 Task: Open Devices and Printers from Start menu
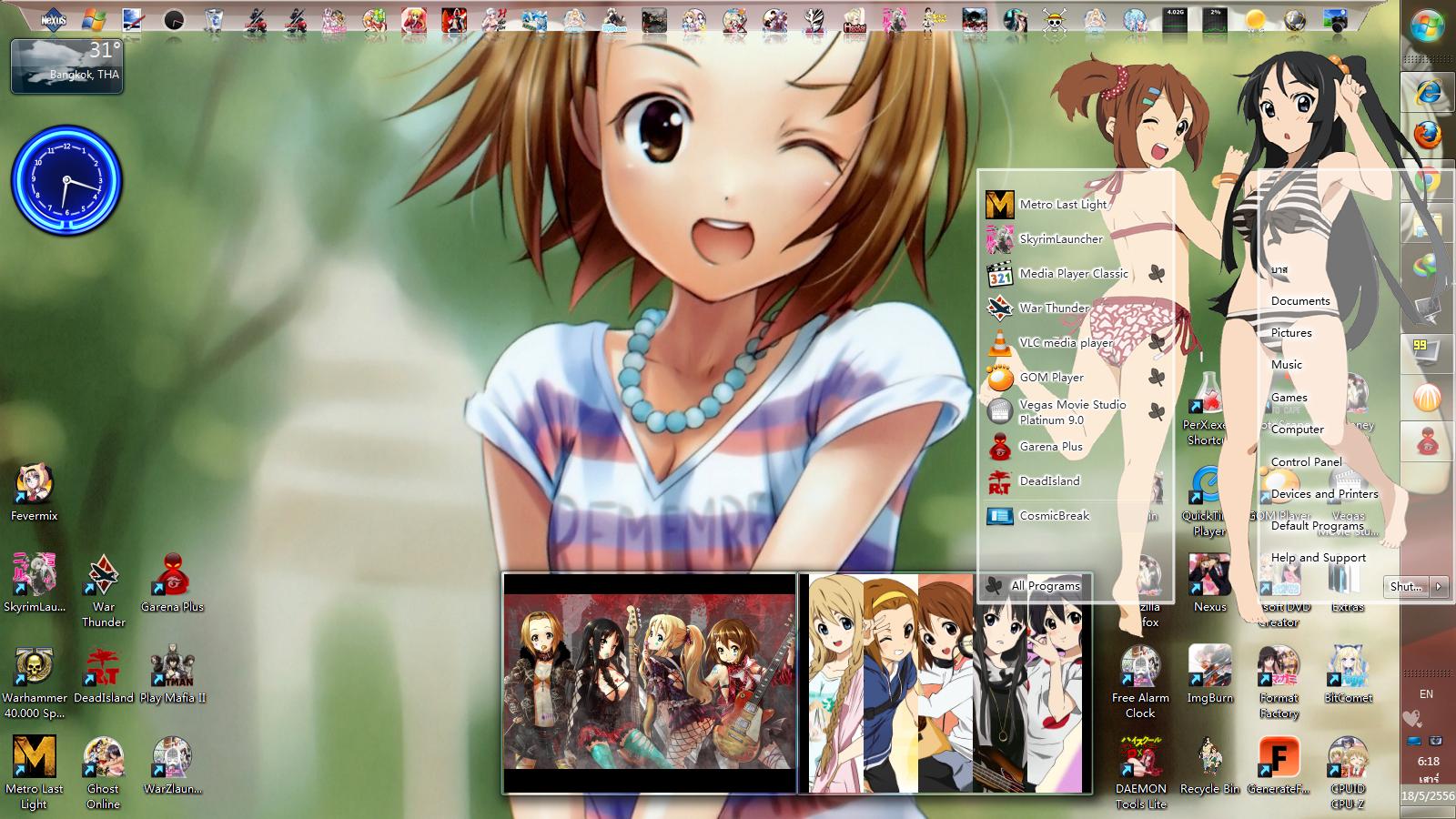[x=1324, y=494]
